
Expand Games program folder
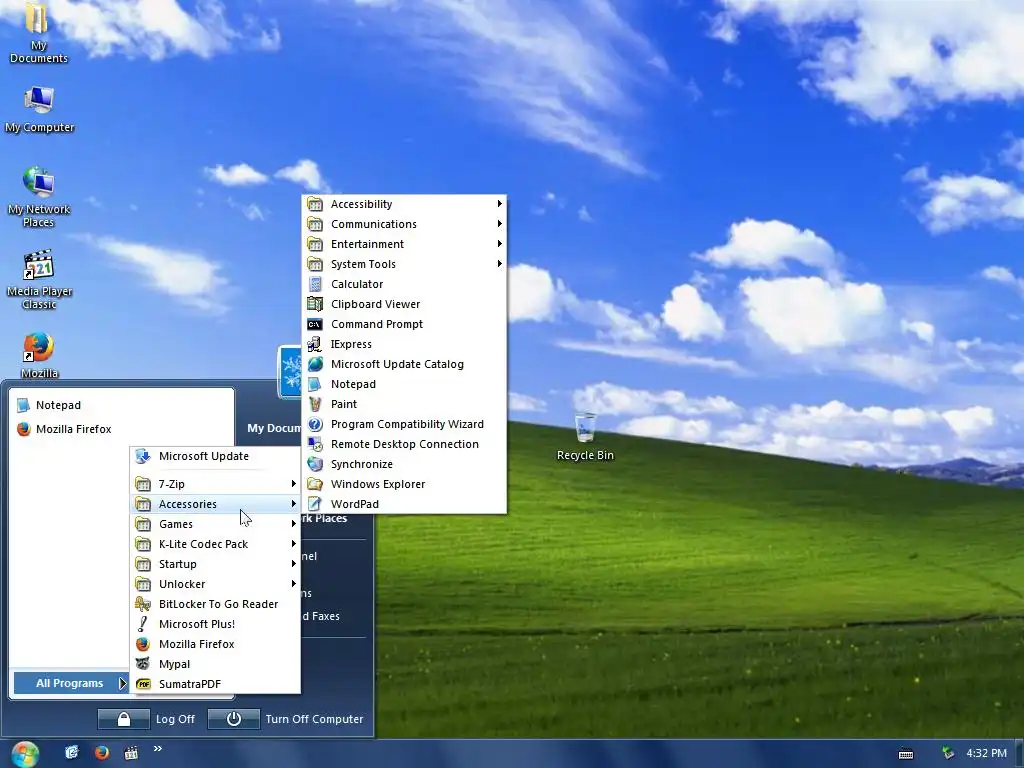[215, 524]
